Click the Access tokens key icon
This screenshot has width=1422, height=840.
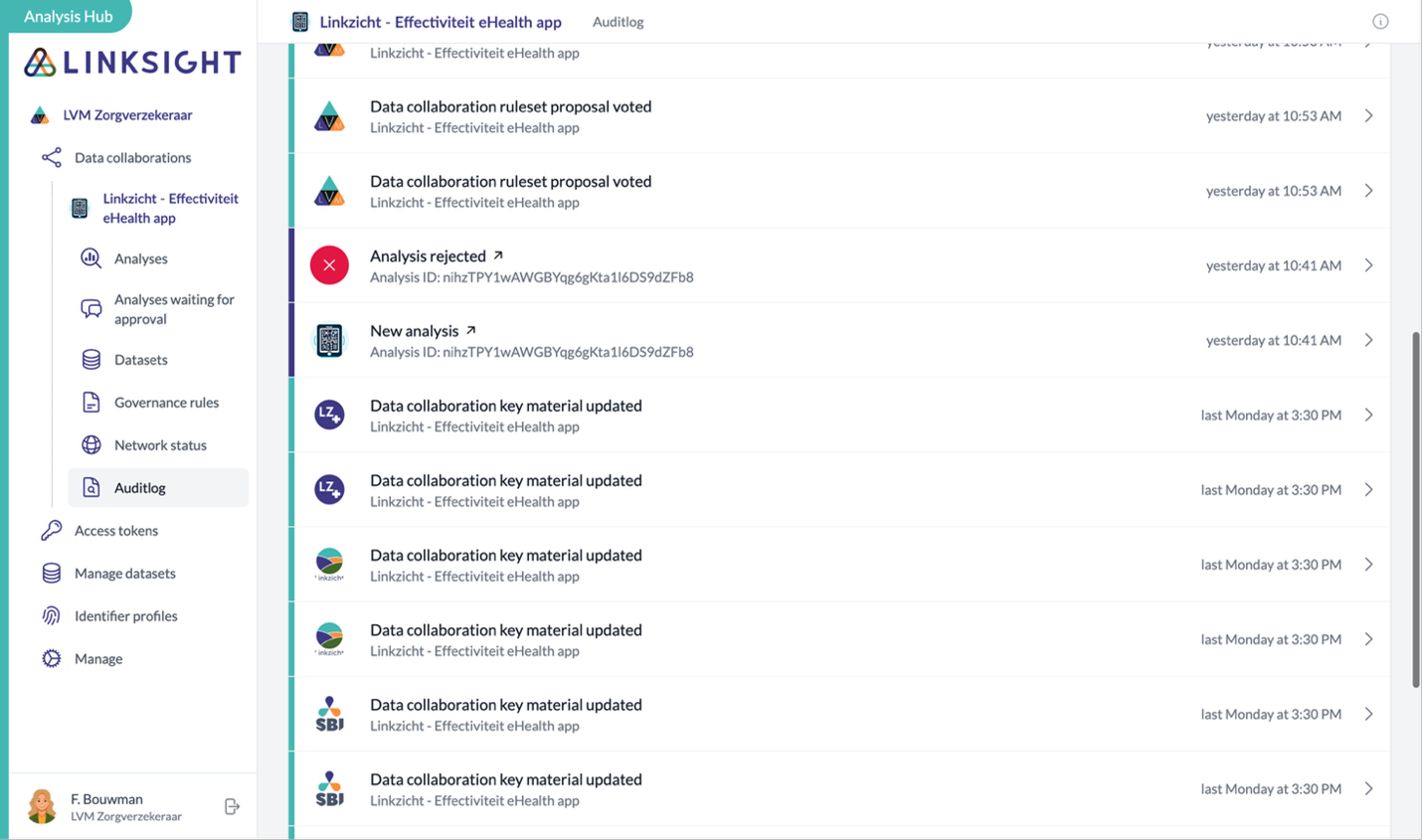pyautogui.click(x=52, y=531)
